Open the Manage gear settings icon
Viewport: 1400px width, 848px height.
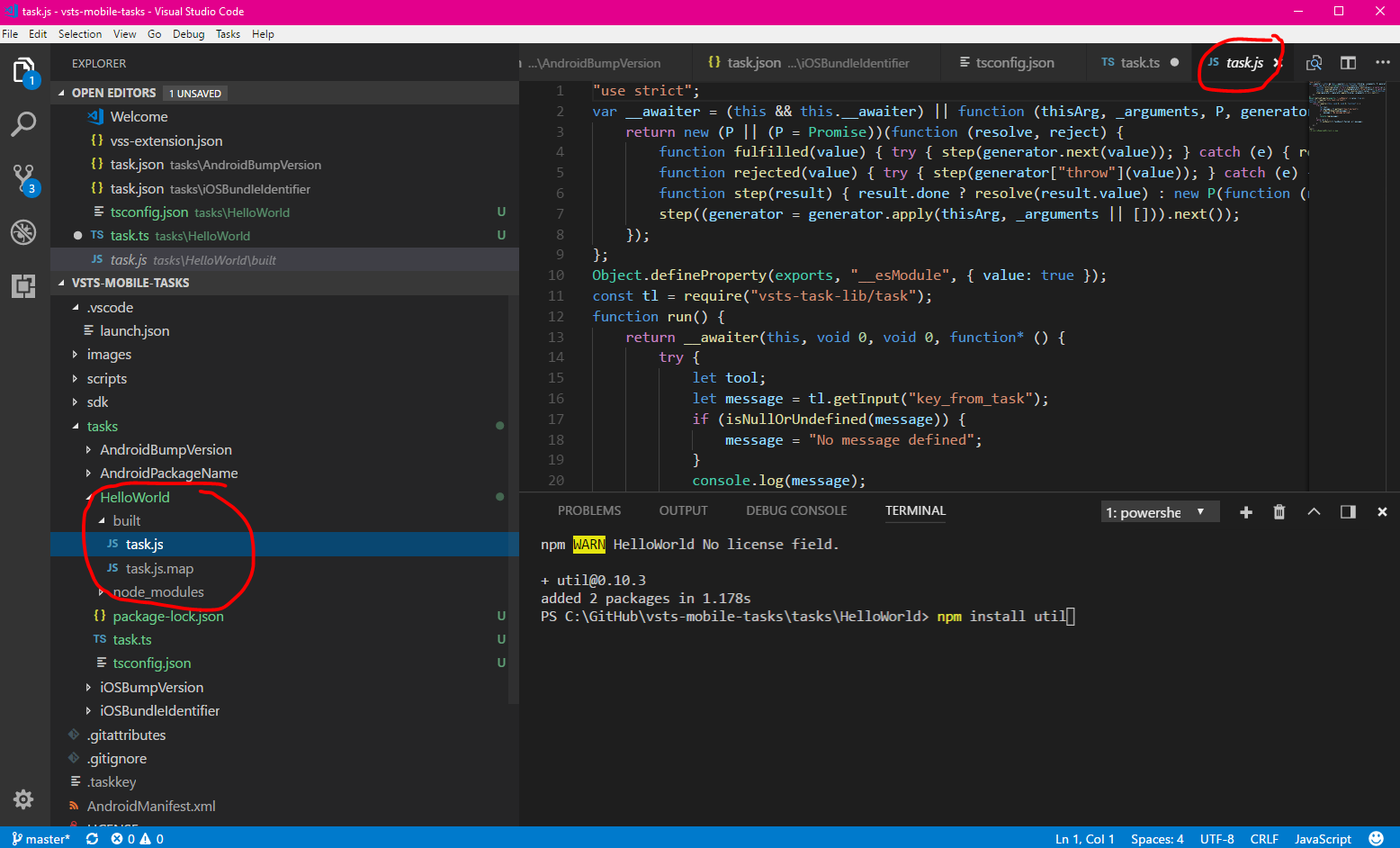(x=23, y=799)
